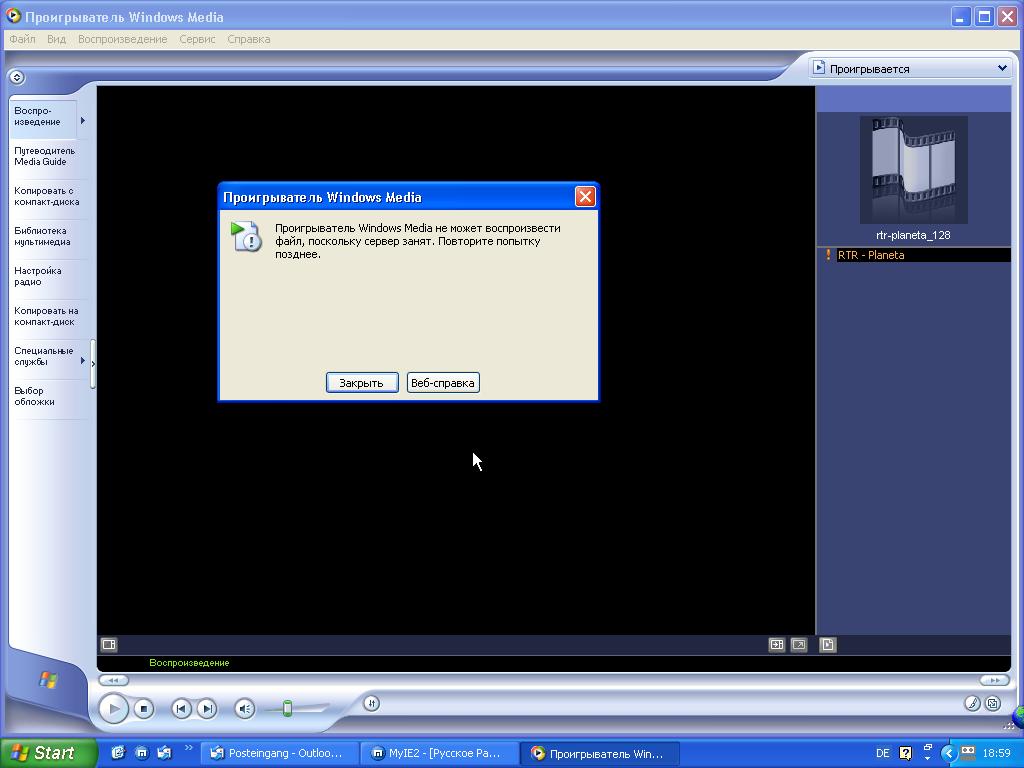Viewport: 1024px width, 768px height.
Task: Click the maximize video area icon
Action: coord(776,645)
